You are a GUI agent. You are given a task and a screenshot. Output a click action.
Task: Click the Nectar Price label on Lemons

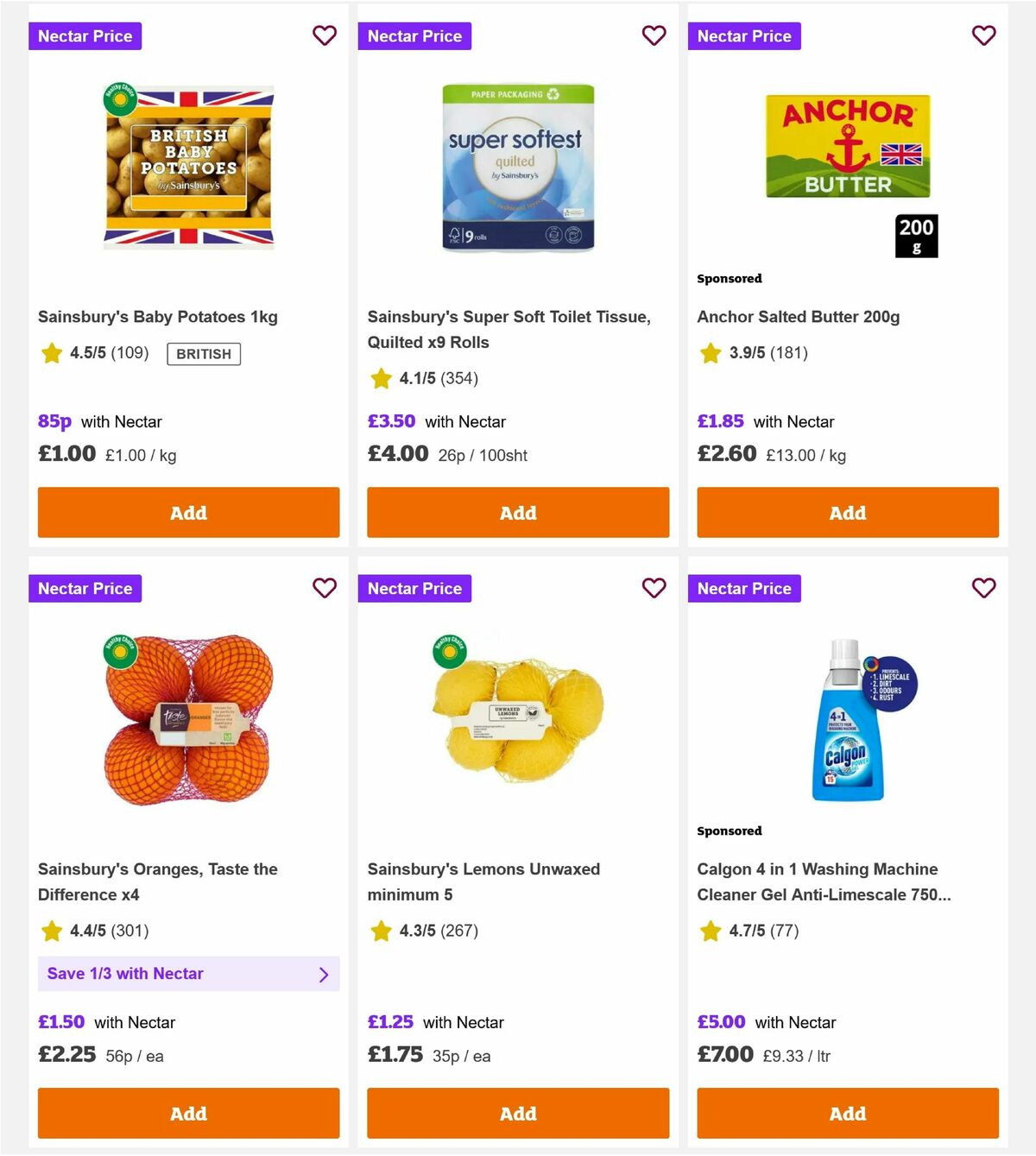(414, 588)
